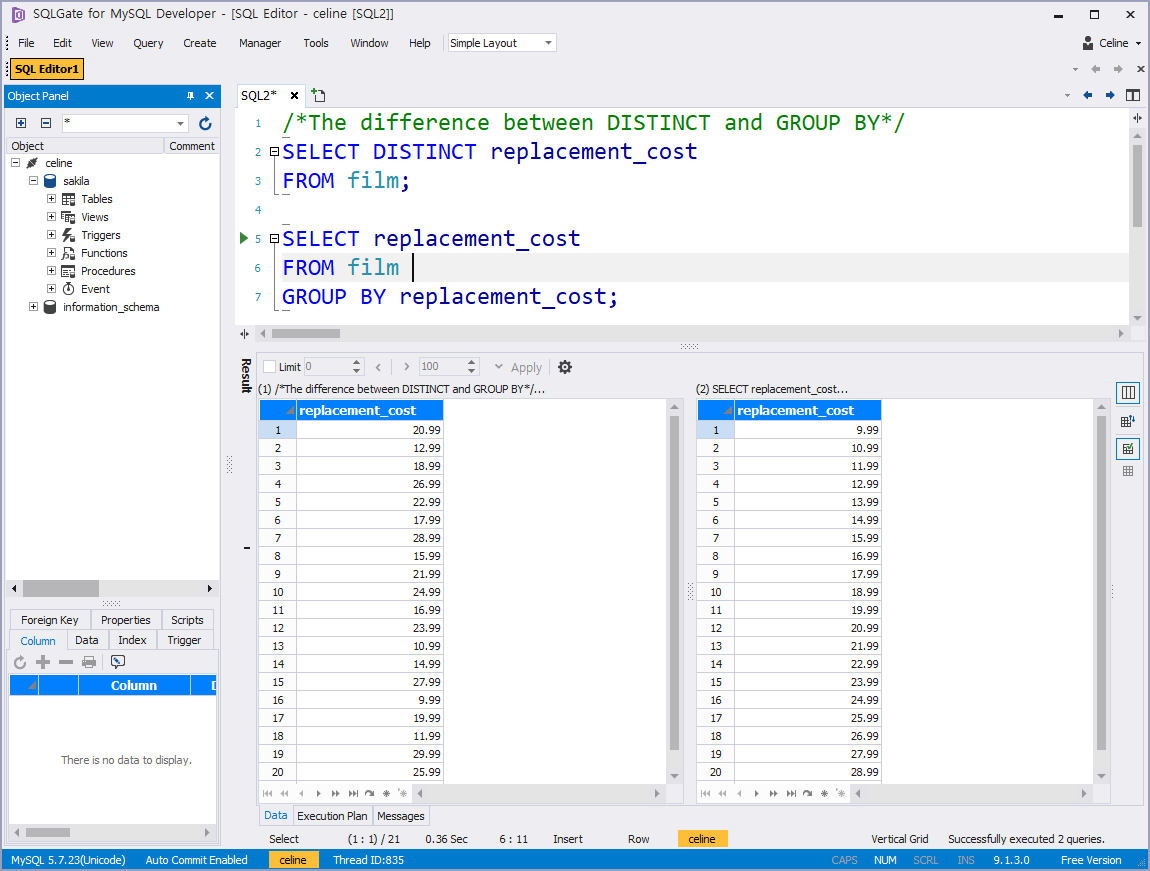Click the Limit value stepper up arrow
This screenshot has height=871, width=1150.
[357, 361]
